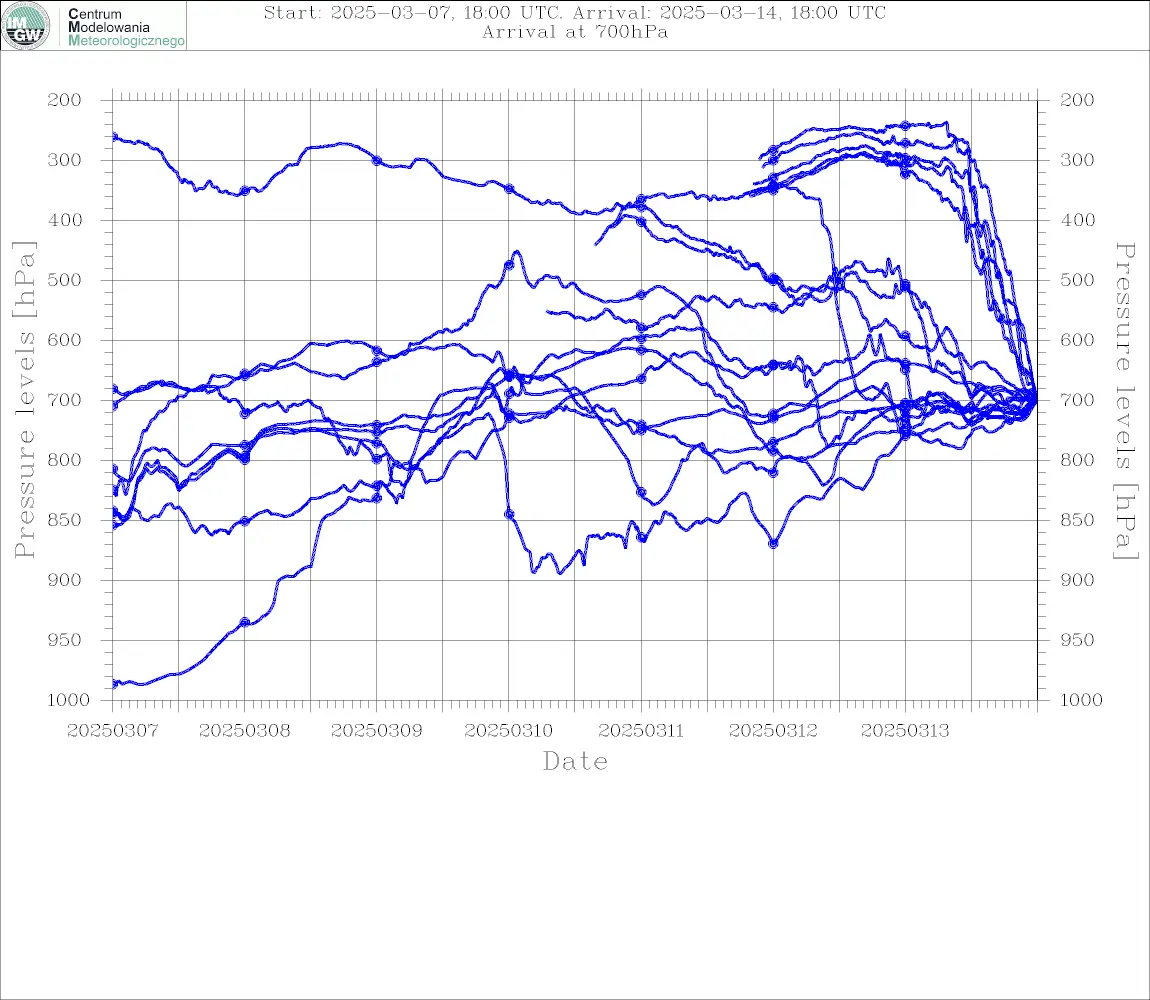
Task: Click the right axis 900 label
Action: (x=1077, y=580)
